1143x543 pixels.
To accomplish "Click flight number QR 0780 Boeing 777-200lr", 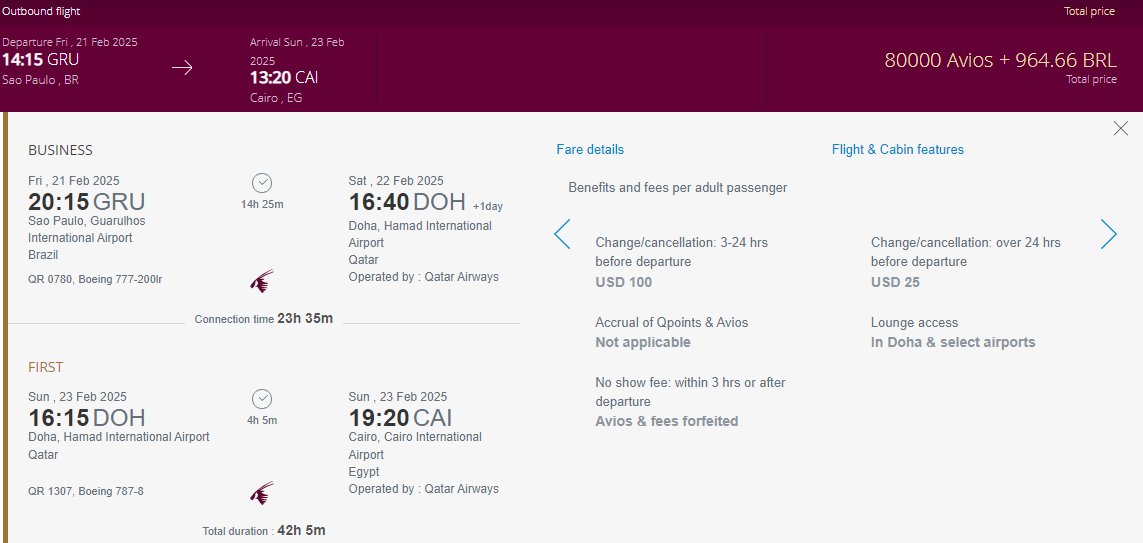I will [95, 278].
